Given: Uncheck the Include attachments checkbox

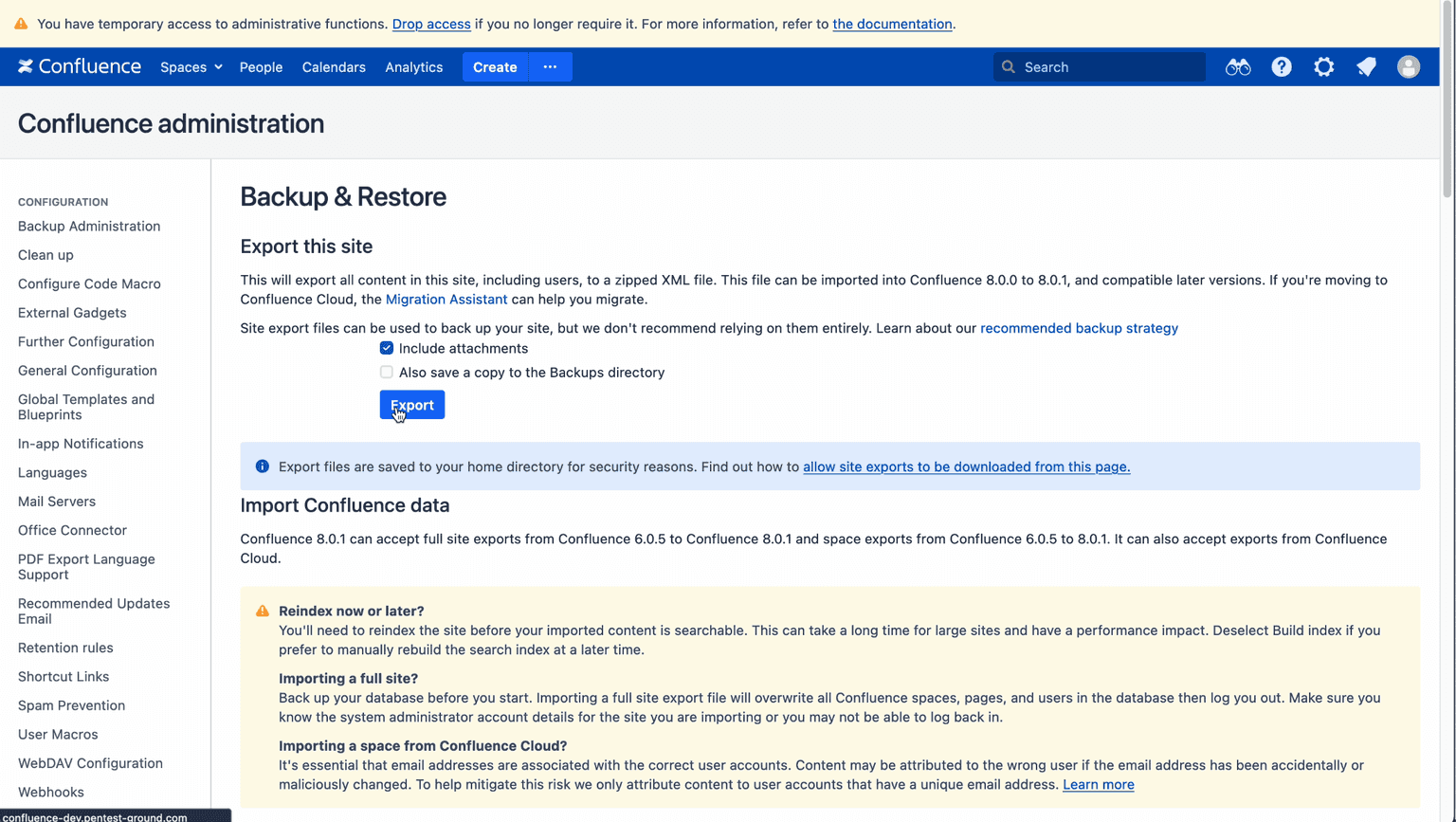Looking at the screenshot, I should click(x=386, y=348).
